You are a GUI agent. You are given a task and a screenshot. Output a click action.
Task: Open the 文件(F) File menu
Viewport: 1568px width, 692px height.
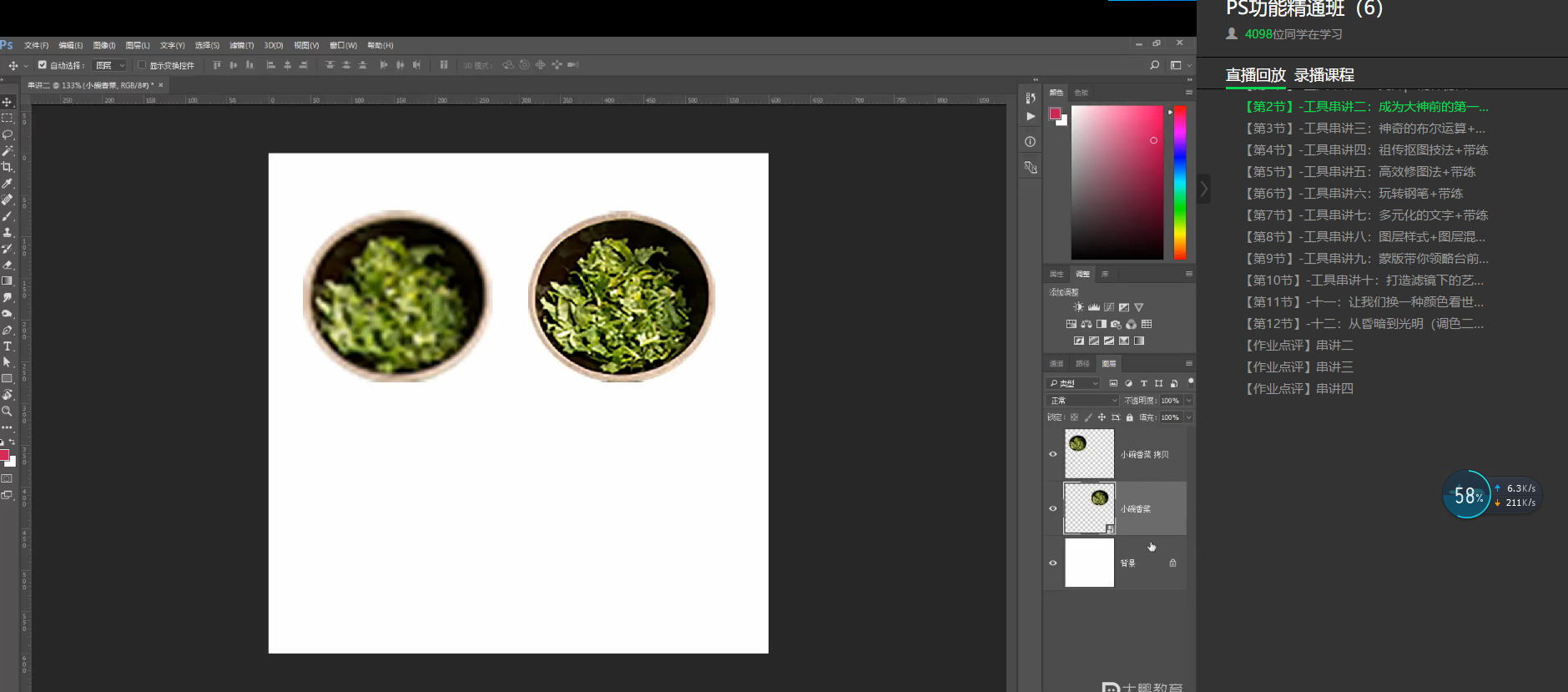click(x=37, y=45)
